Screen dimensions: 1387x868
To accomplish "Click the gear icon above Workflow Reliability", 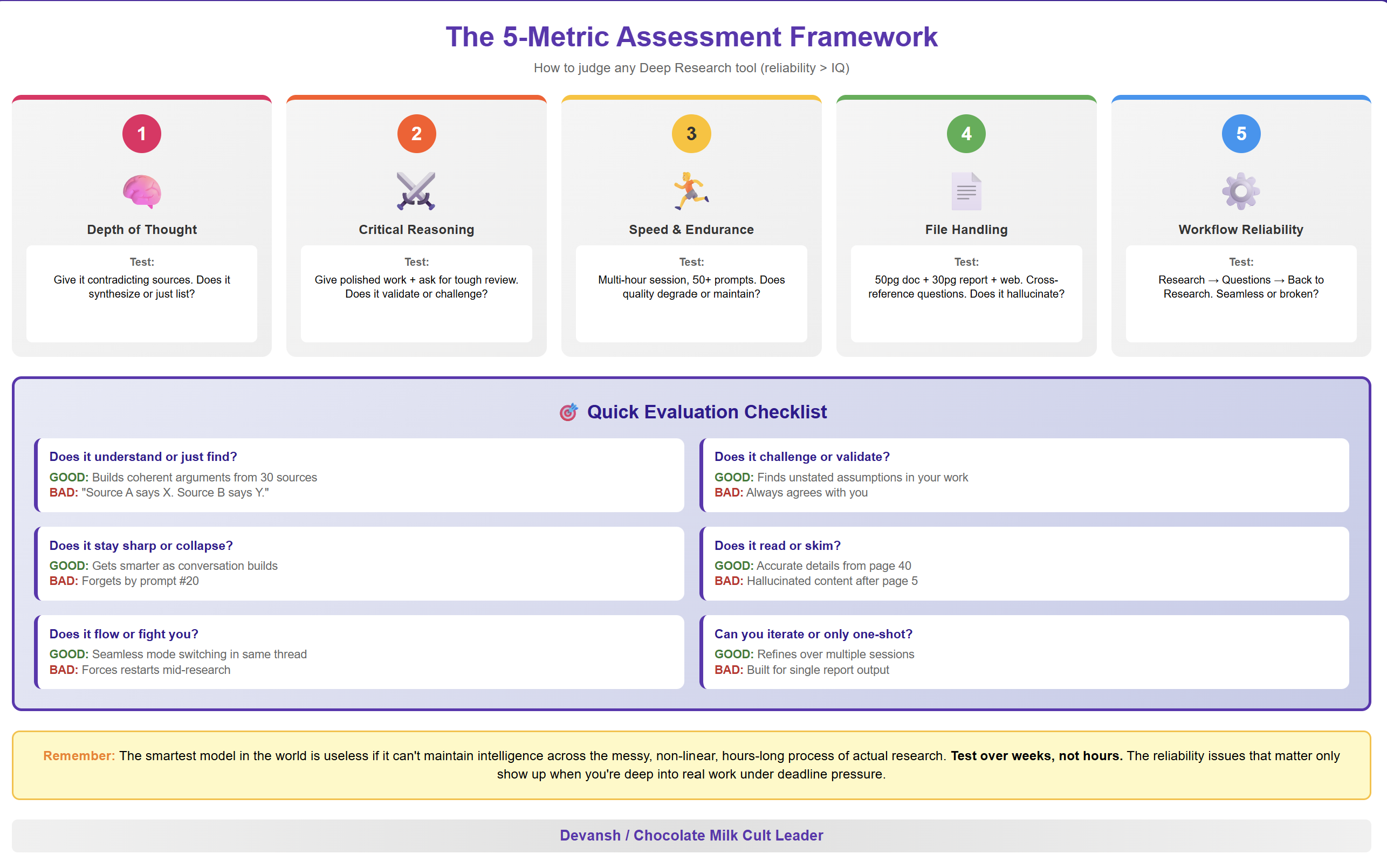I will coord(1241,191).
